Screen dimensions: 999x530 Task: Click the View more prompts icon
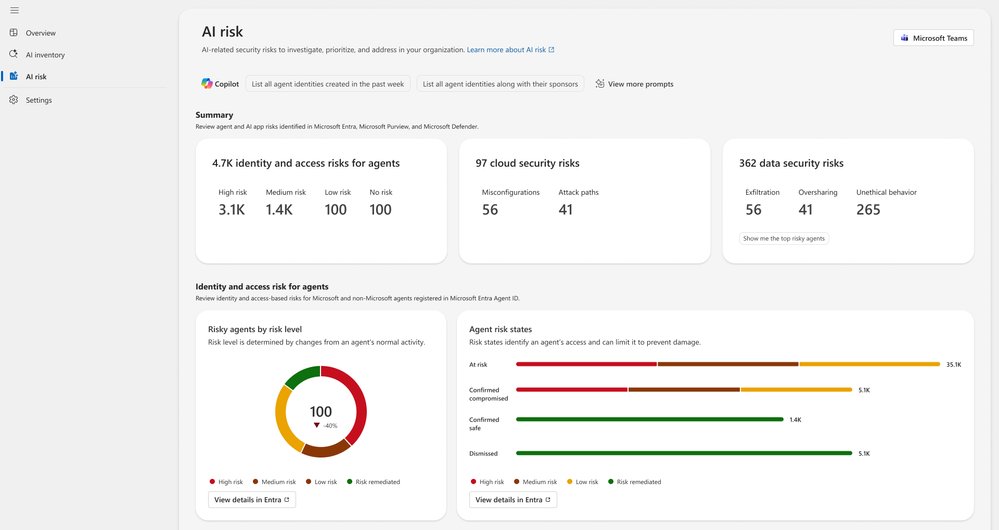click(x=600, y=83)
